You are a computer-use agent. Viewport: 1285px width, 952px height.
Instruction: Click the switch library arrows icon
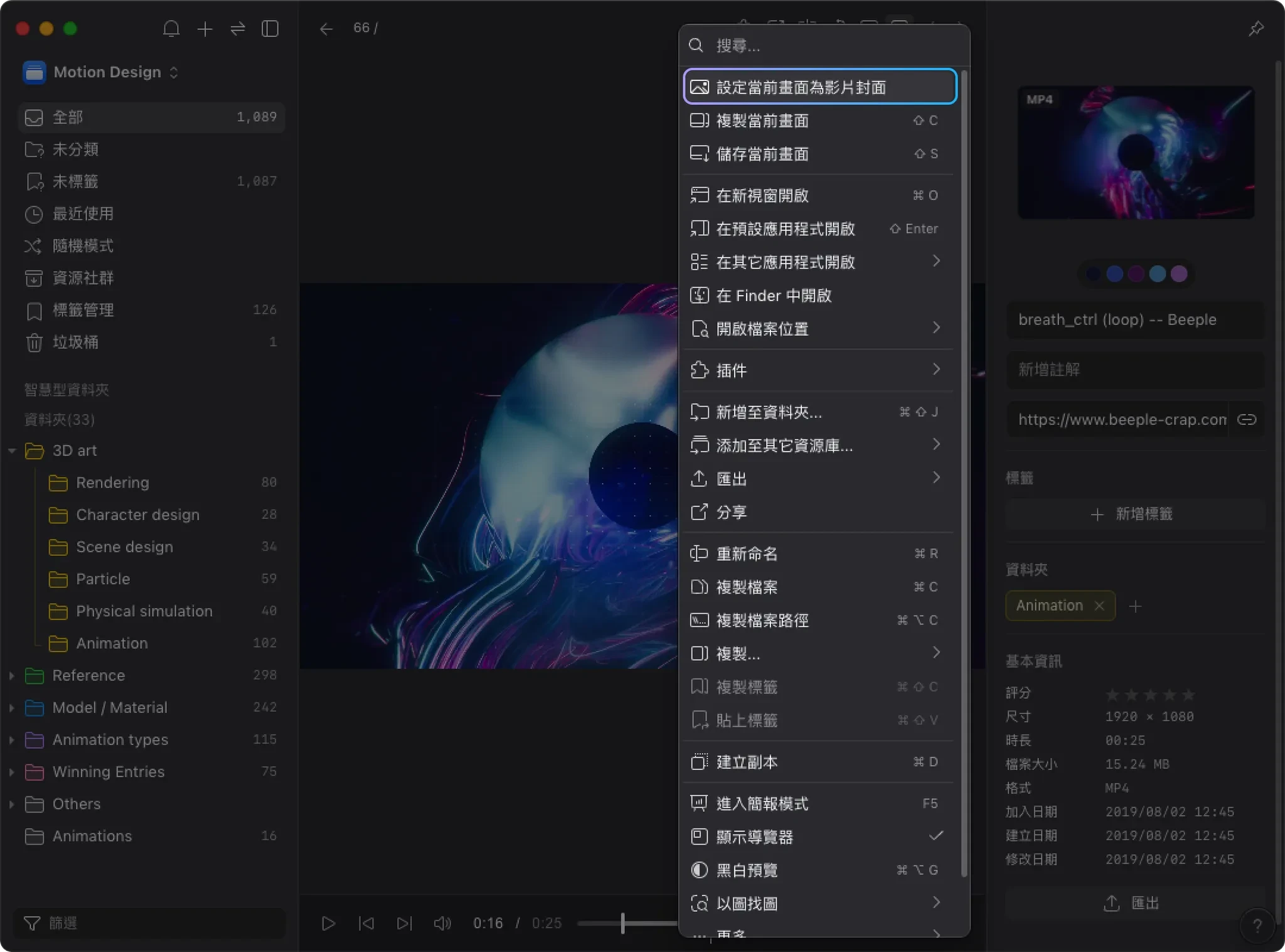point(238,29)
